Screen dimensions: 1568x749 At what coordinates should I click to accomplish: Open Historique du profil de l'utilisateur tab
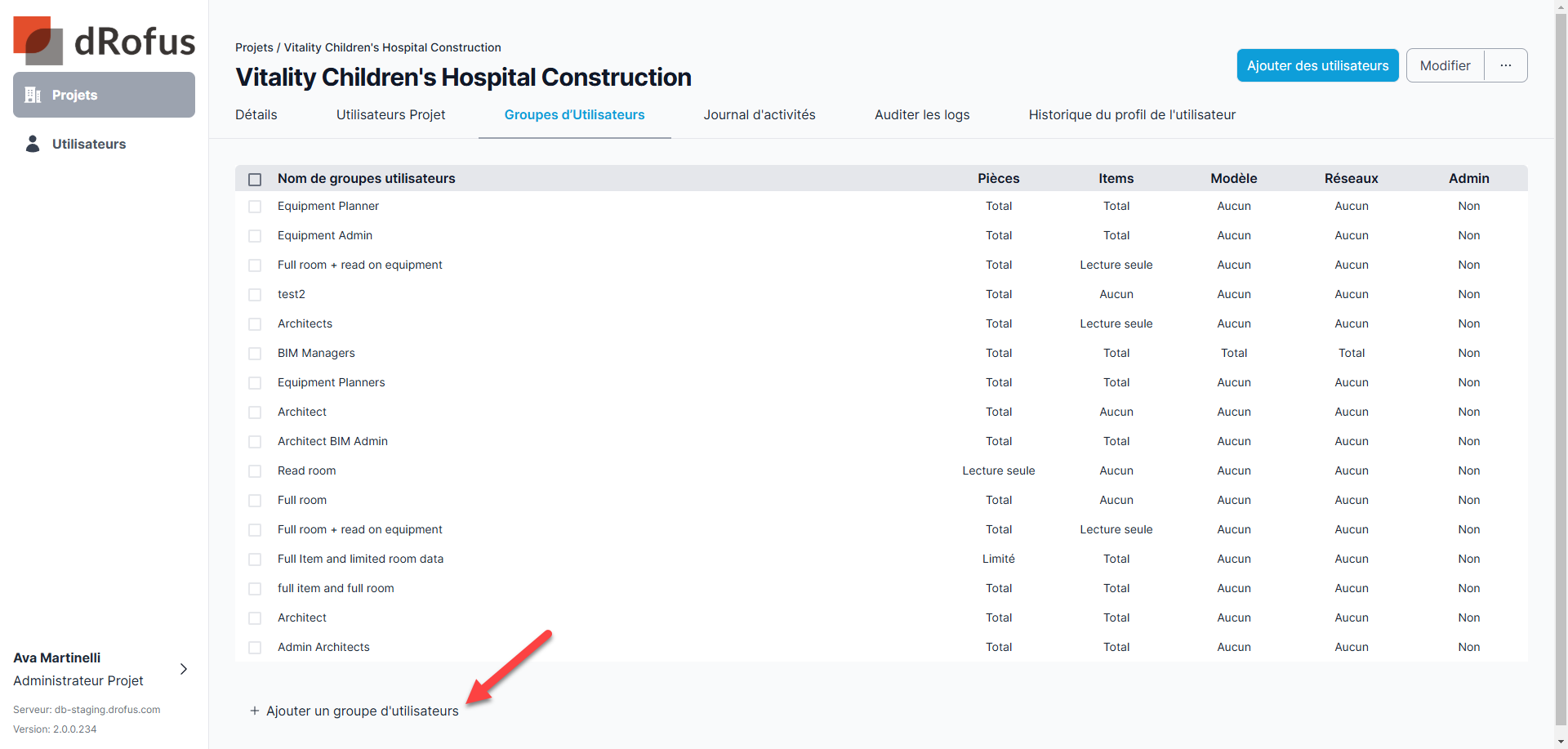point(1131,114)
